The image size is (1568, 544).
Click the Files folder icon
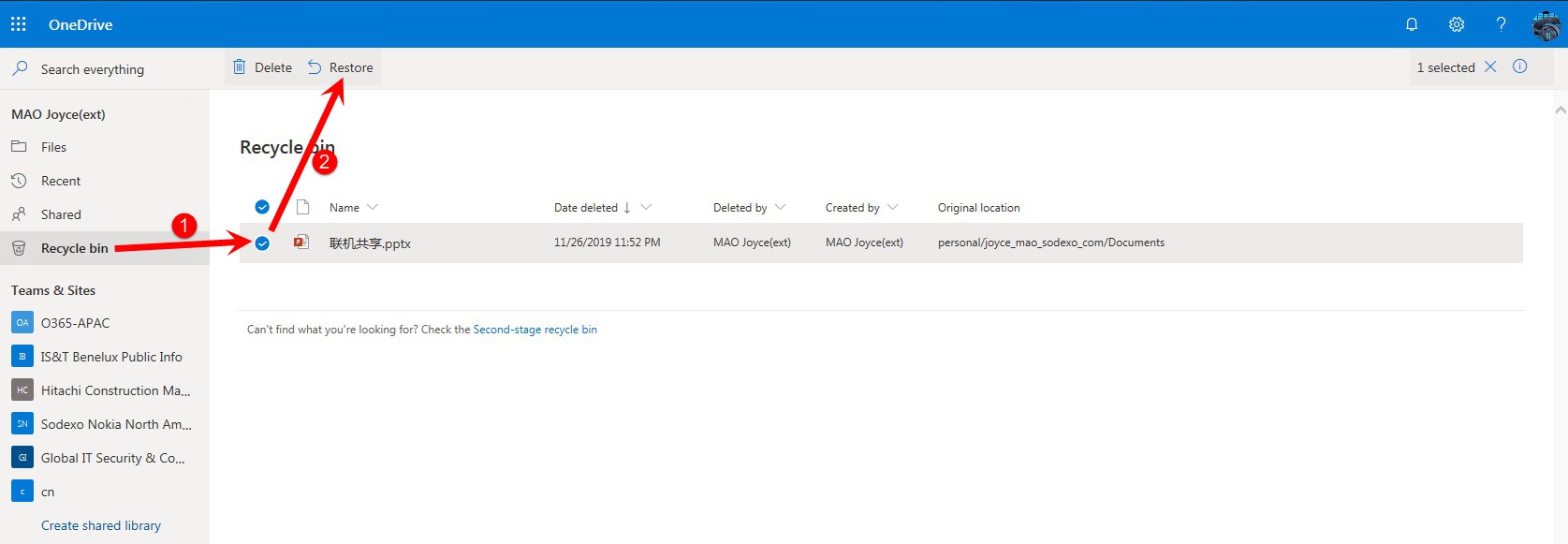point(19,147)
